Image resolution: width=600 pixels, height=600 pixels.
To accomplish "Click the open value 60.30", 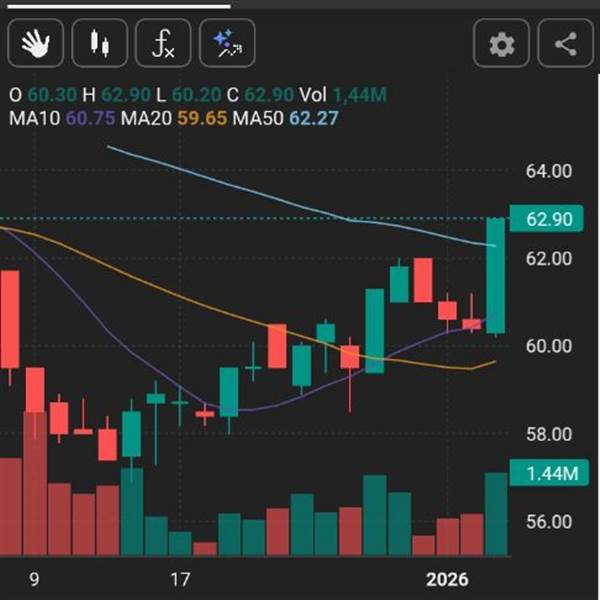I will point(52,95).
